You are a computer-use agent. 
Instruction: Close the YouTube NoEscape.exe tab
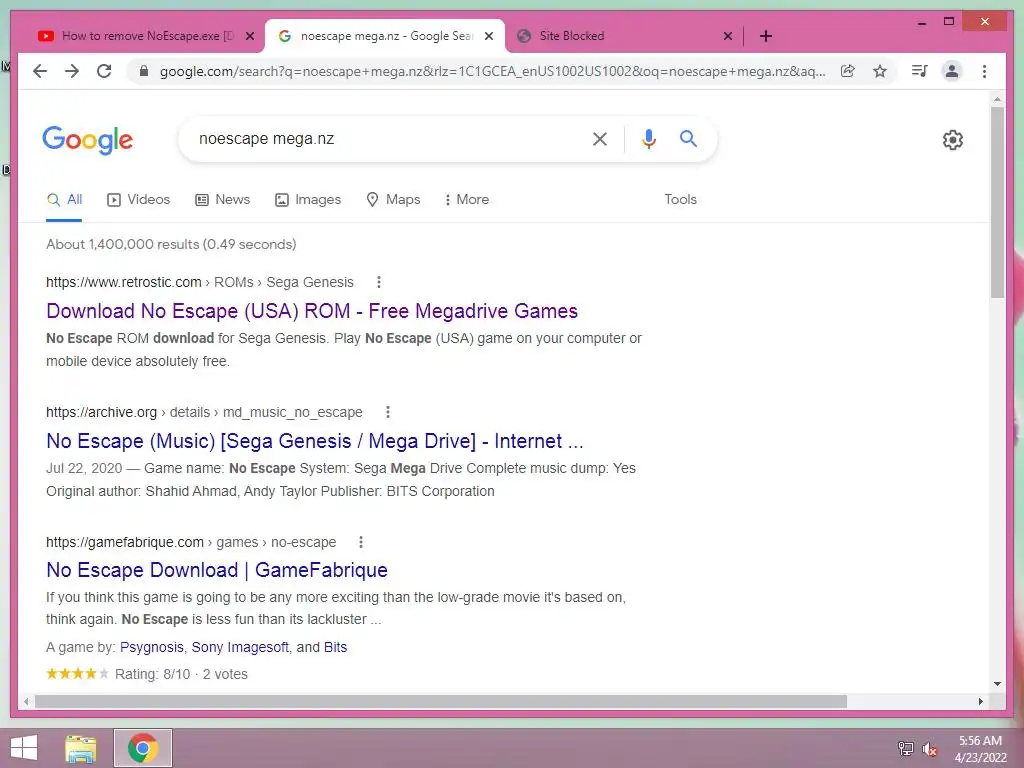click(249, 36)
